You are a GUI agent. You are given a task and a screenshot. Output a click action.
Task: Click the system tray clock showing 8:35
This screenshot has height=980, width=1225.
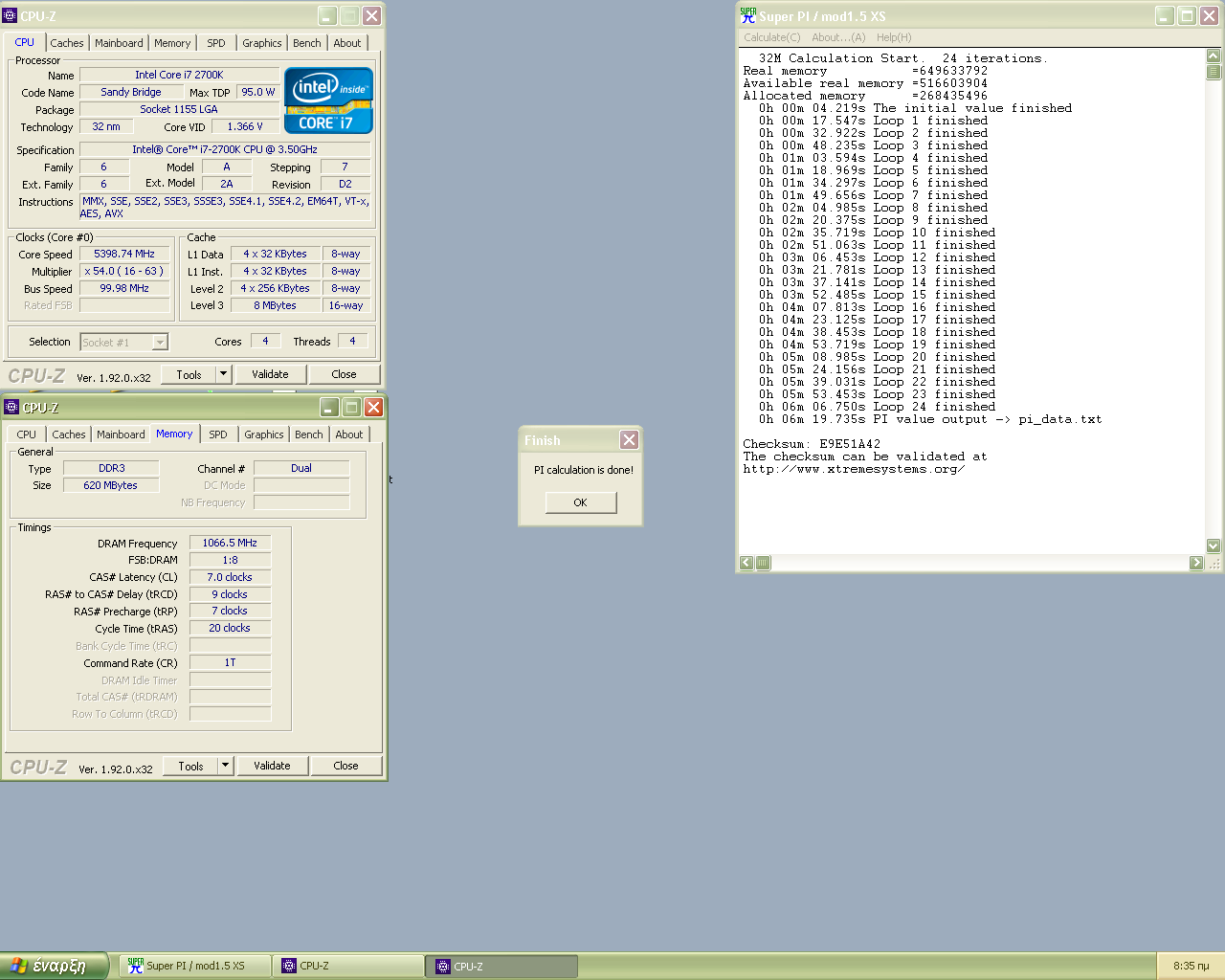click(x=1191, y=966)
